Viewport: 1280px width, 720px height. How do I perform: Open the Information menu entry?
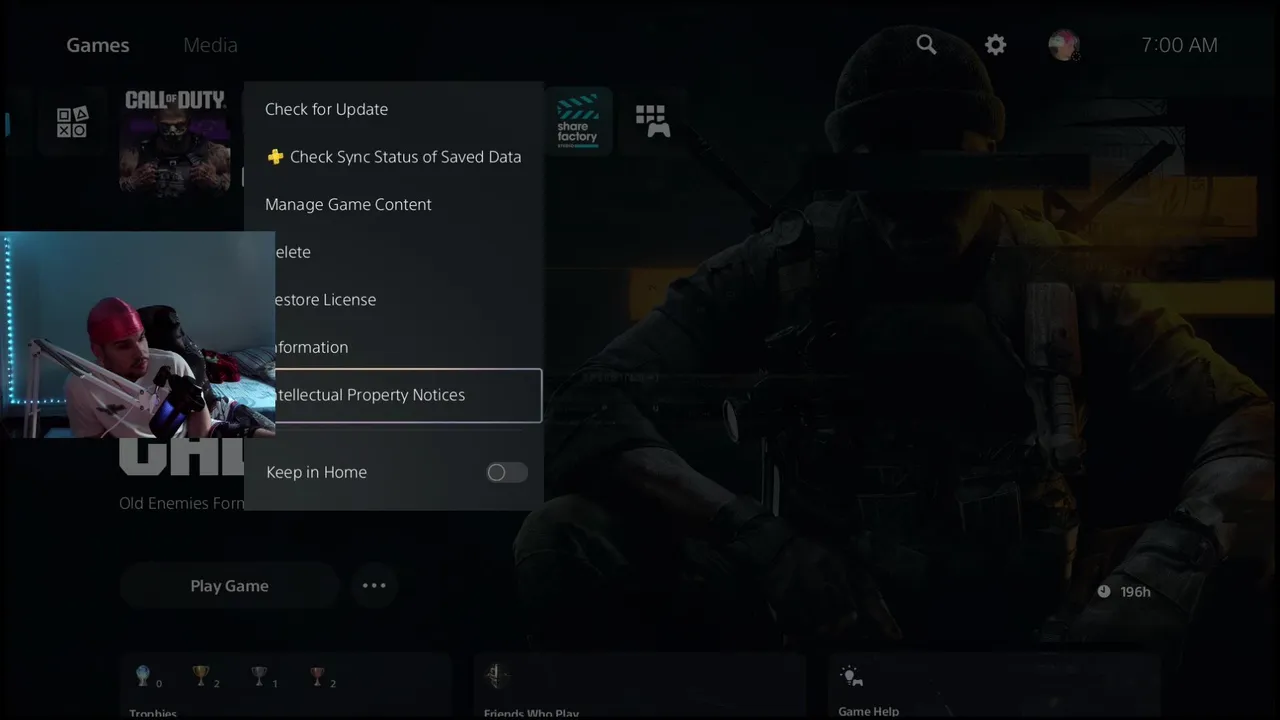coord(408,347)
